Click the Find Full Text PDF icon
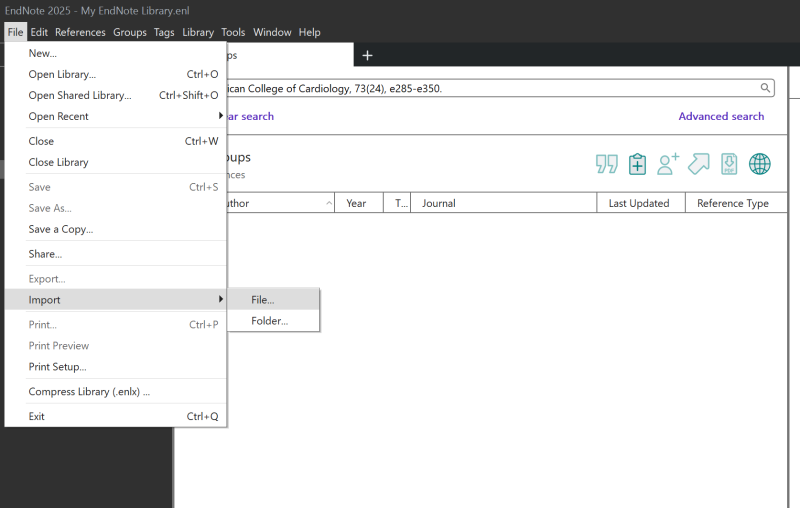This screenshot has width=800, height=508. pos(729,164)
